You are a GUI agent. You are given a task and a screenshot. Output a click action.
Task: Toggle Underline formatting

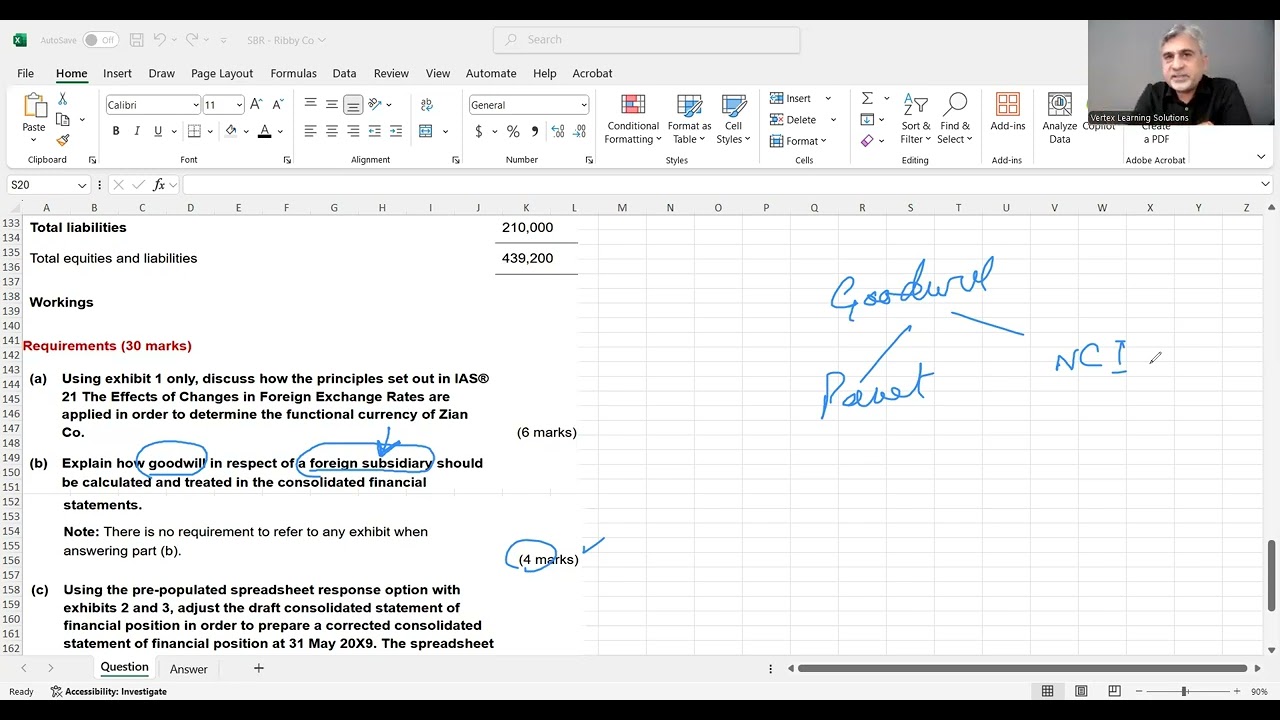point(158,131)
